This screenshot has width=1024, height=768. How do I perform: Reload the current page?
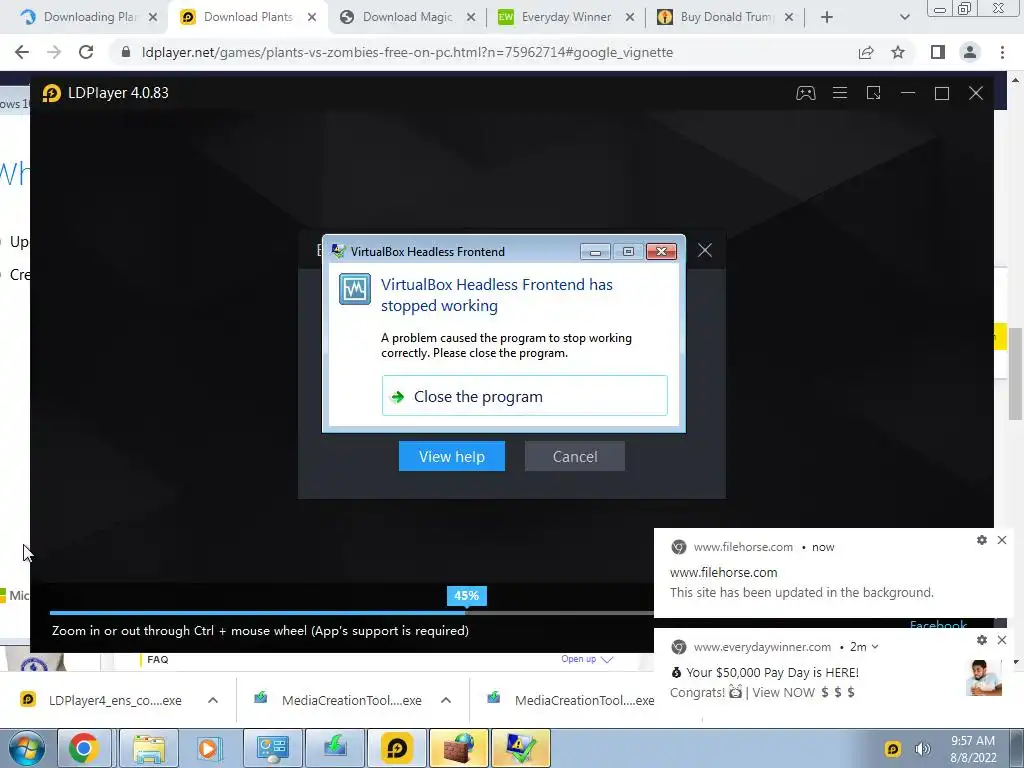[x=86, y=52]
